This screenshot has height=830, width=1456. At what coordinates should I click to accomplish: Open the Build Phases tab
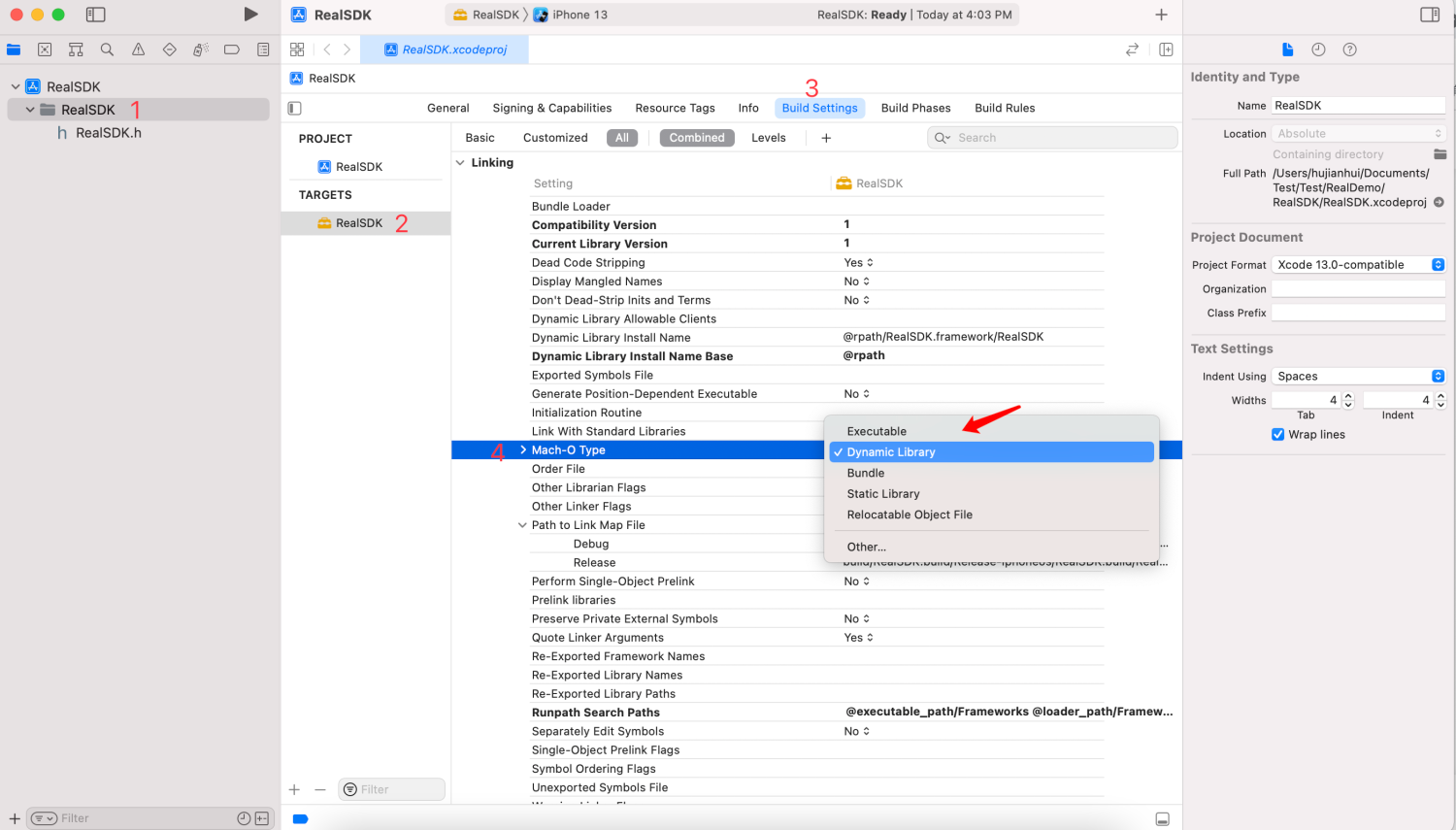point(915,108)
